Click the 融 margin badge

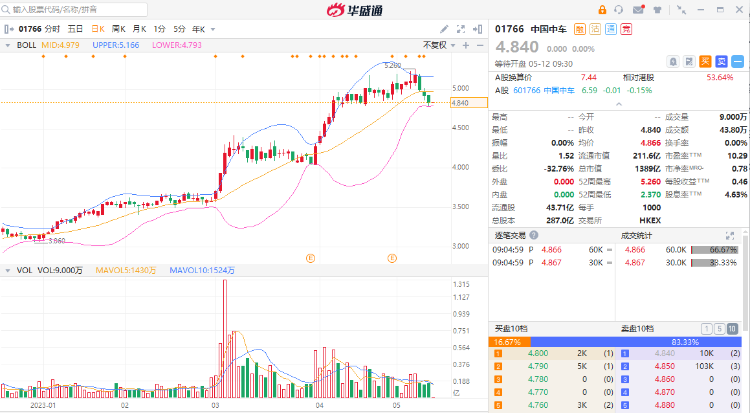pyautogui.click(x=580, y=29)
